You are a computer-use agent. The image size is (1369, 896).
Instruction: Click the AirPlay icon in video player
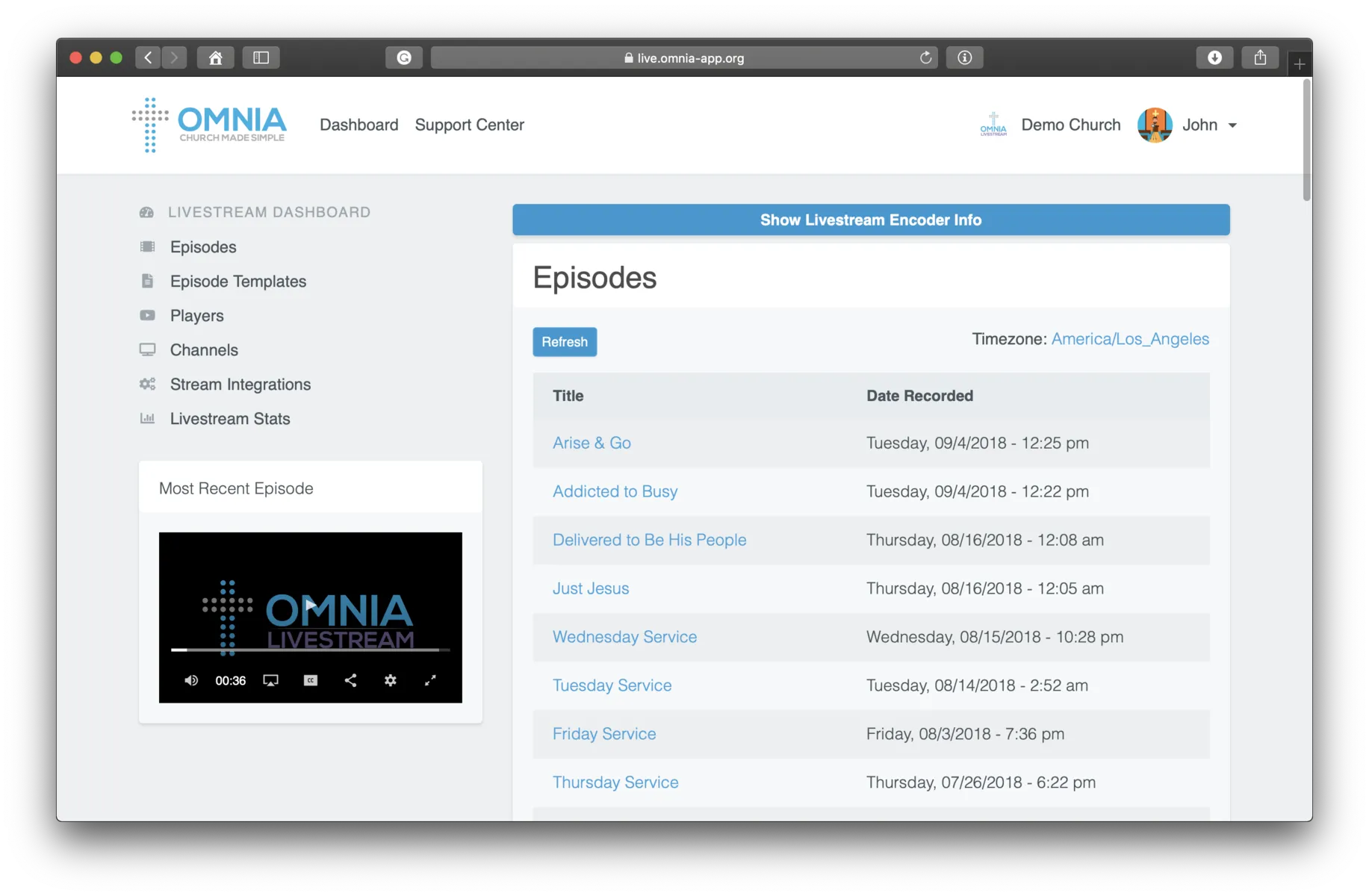(x=270, y=680)
